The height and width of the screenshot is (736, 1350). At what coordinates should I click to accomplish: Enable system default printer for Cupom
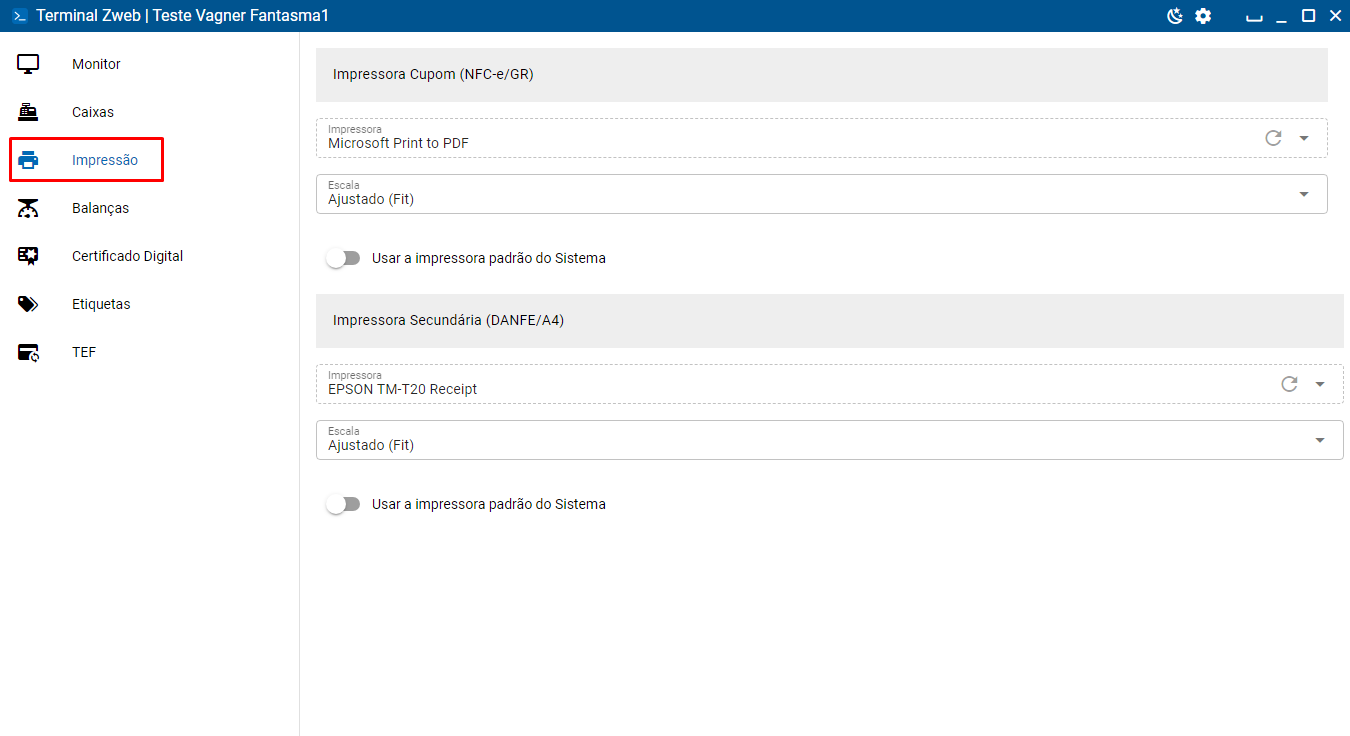click(x=343, y=258)
